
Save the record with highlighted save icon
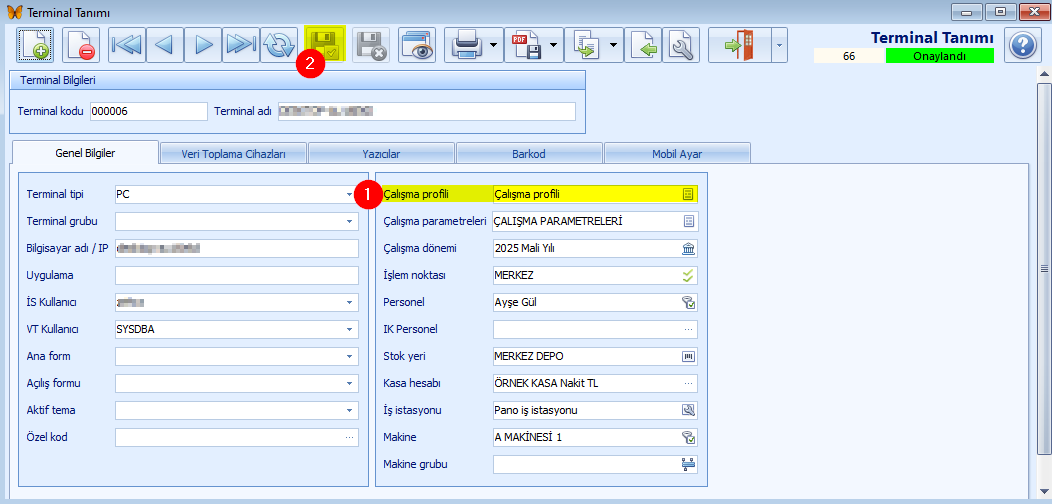(325, 45)
